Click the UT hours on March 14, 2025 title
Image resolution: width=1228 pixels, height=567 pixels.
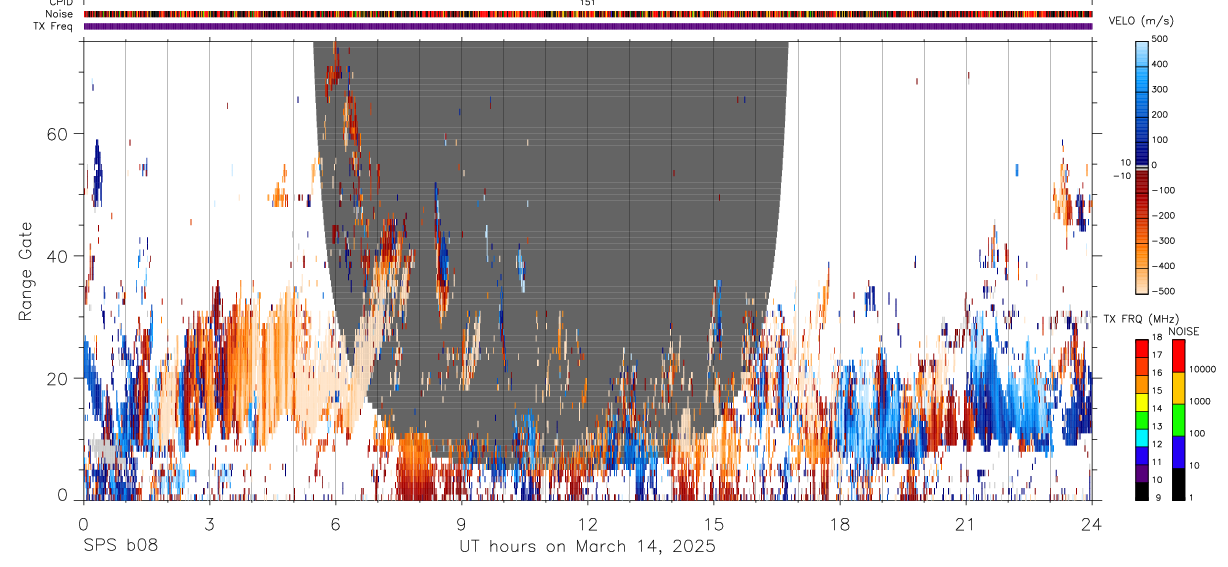(x=587, y=546)
